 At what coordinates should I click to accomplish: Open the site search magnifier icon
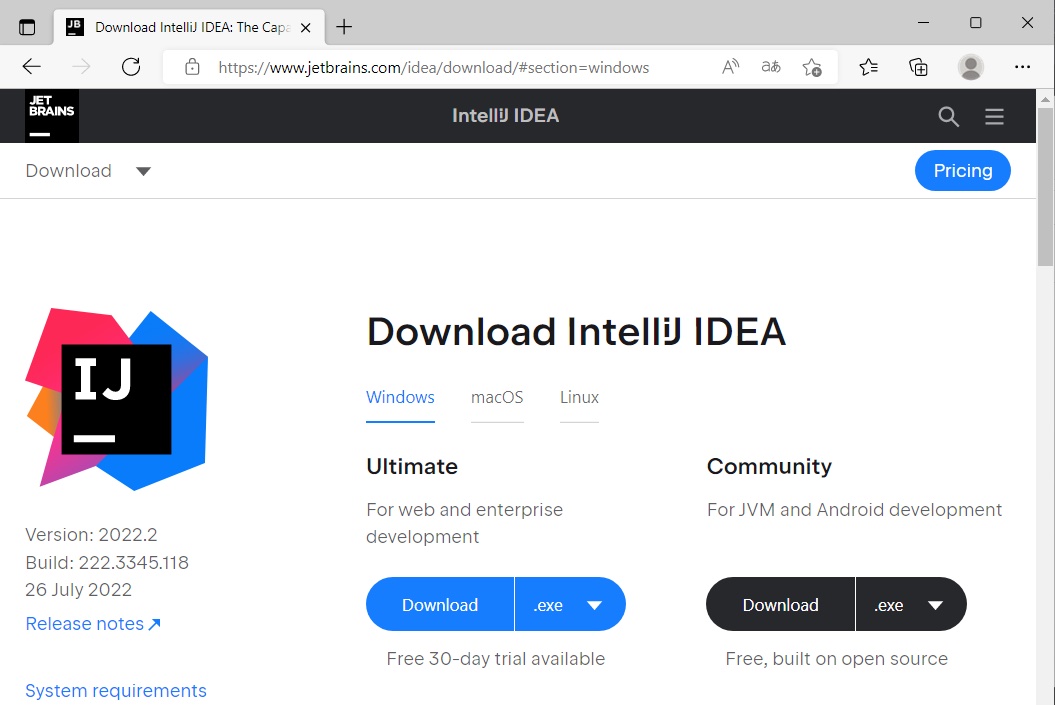[948, 117]
